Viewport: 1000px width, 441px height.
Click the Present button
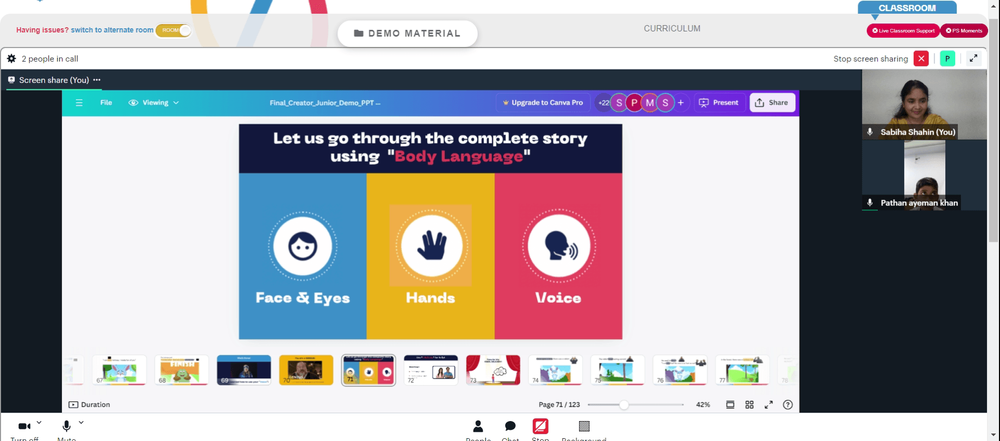click(719, 103)
